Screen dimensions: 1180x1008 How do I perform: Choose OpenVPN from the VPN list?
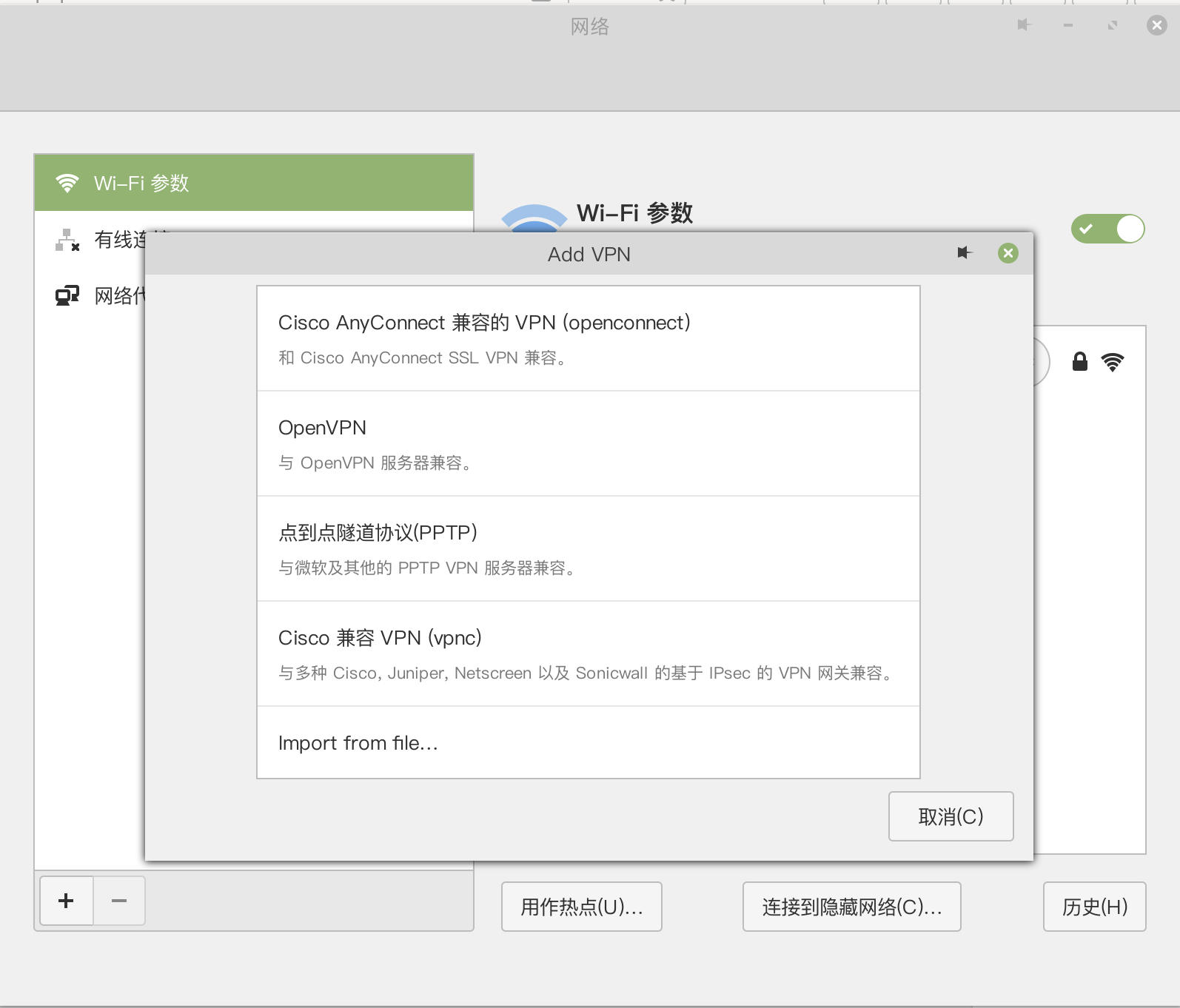click(589, 444)
